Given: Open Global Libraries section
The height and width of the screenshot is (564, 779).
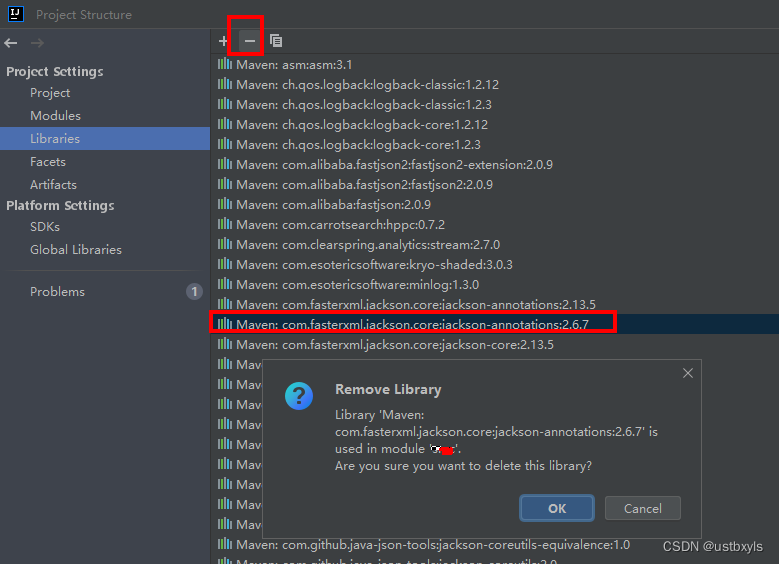Looking at the screenshot, I should pos(76,250).
